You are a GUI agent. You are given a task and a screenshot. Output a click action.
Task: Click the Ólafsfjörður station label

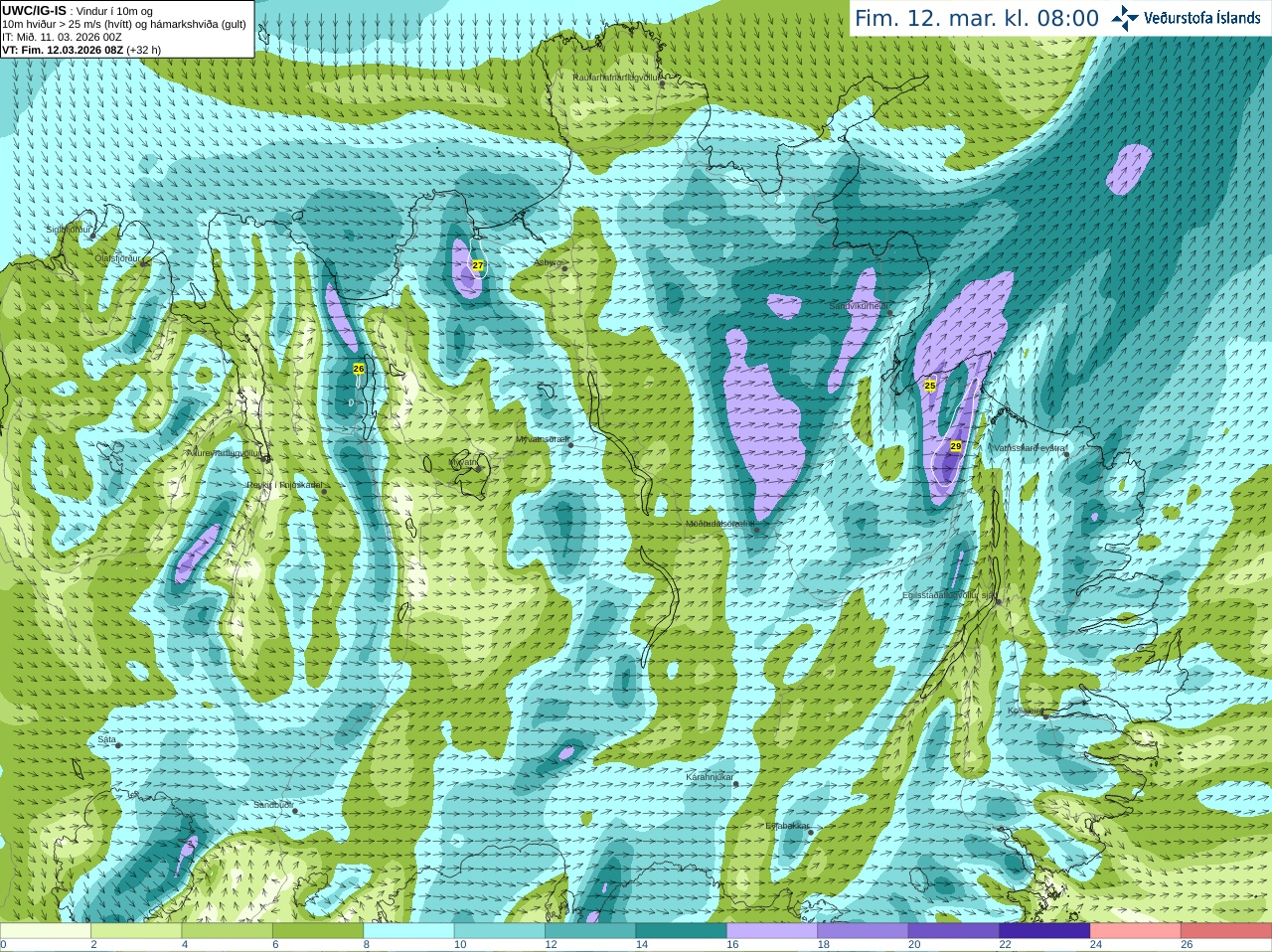[x=118, y=257]
